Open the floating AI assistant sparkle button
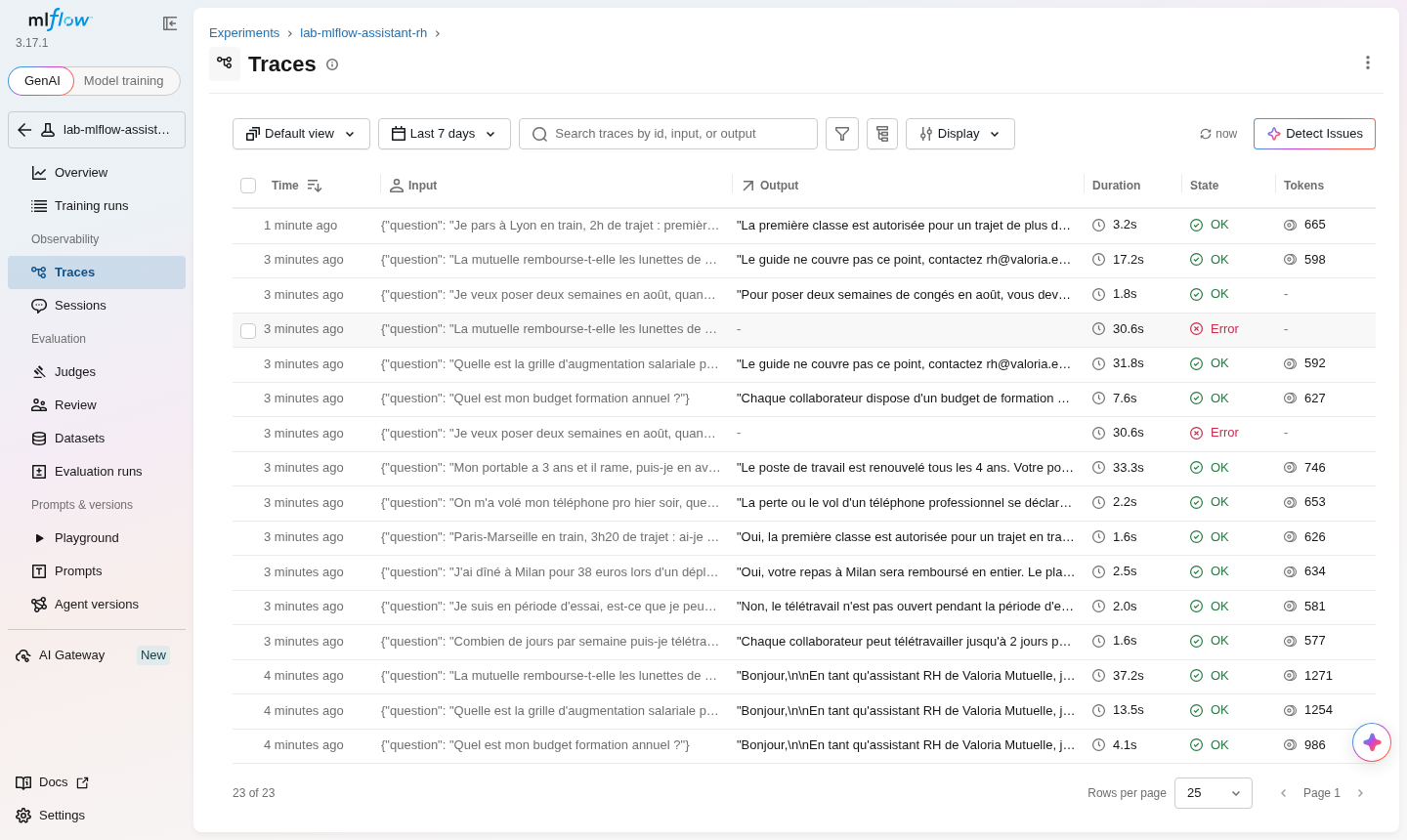 pos(1372,742)
